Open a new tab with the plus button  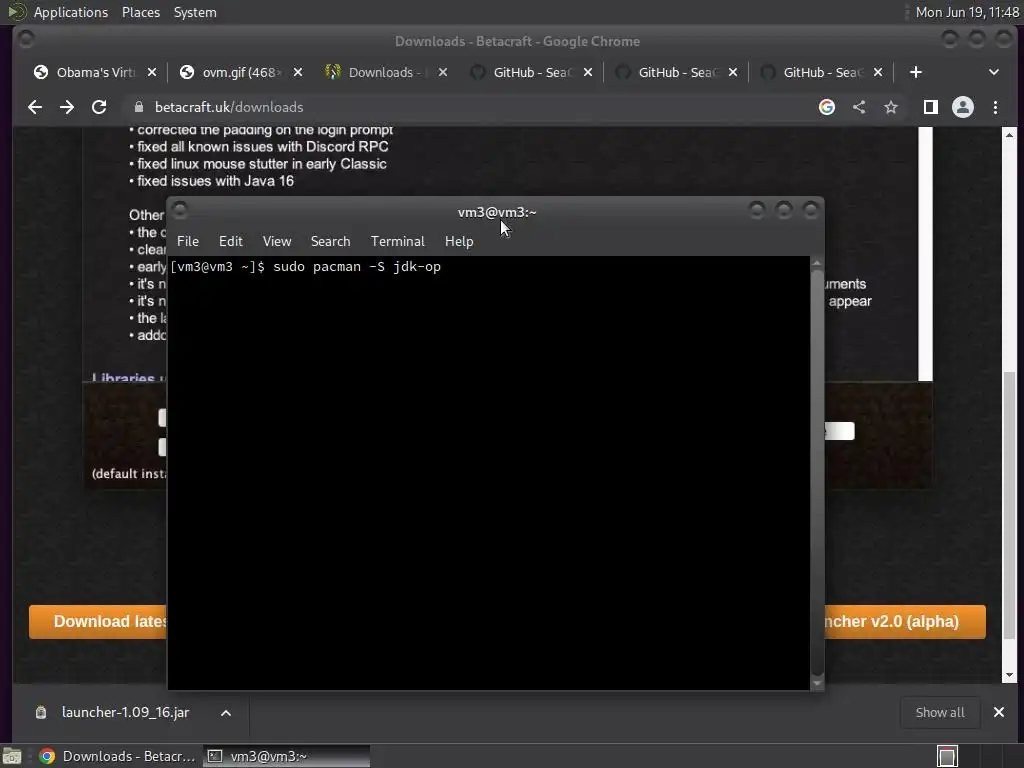point(916,72)
